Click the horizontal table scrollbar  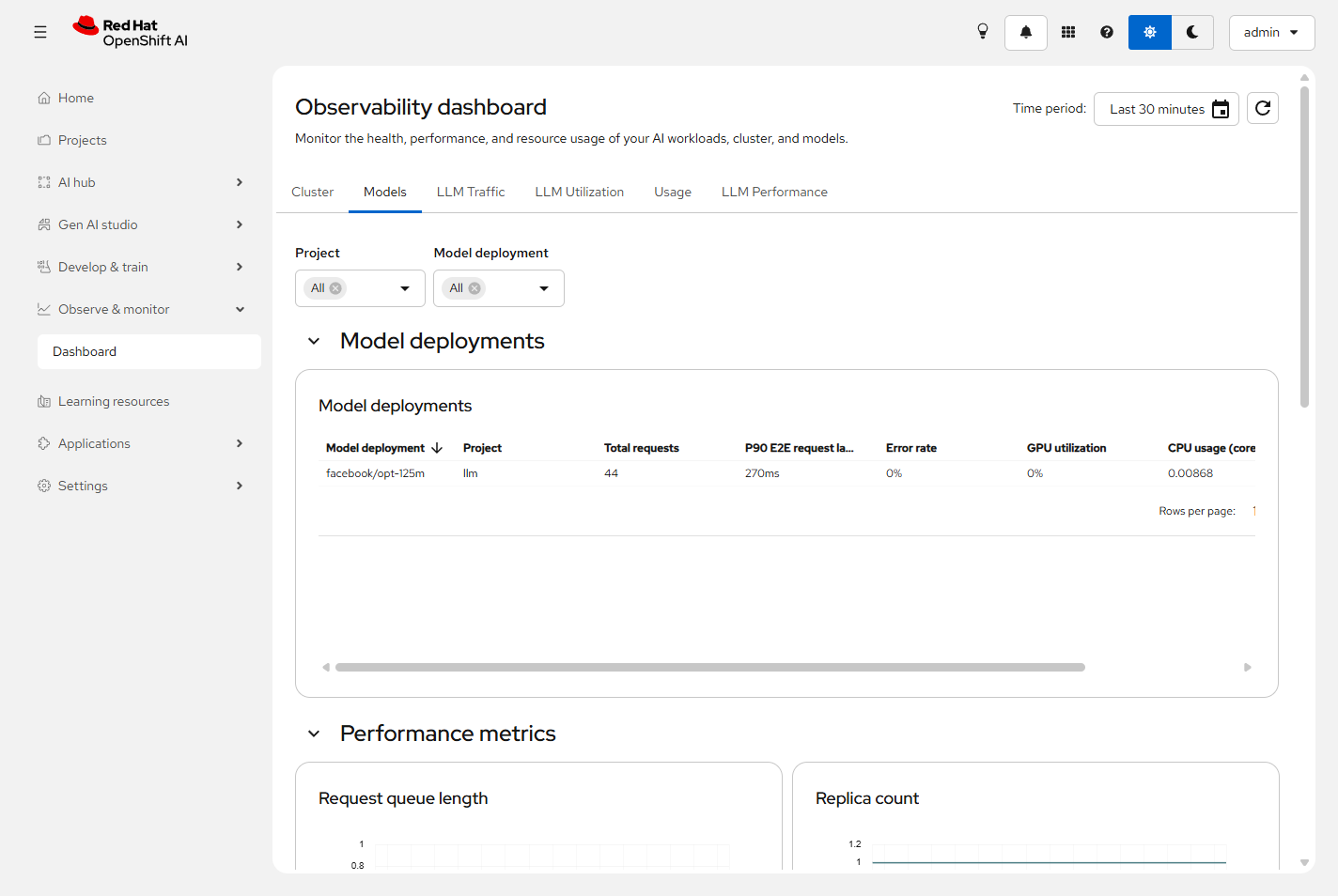[x=710, y=667]
